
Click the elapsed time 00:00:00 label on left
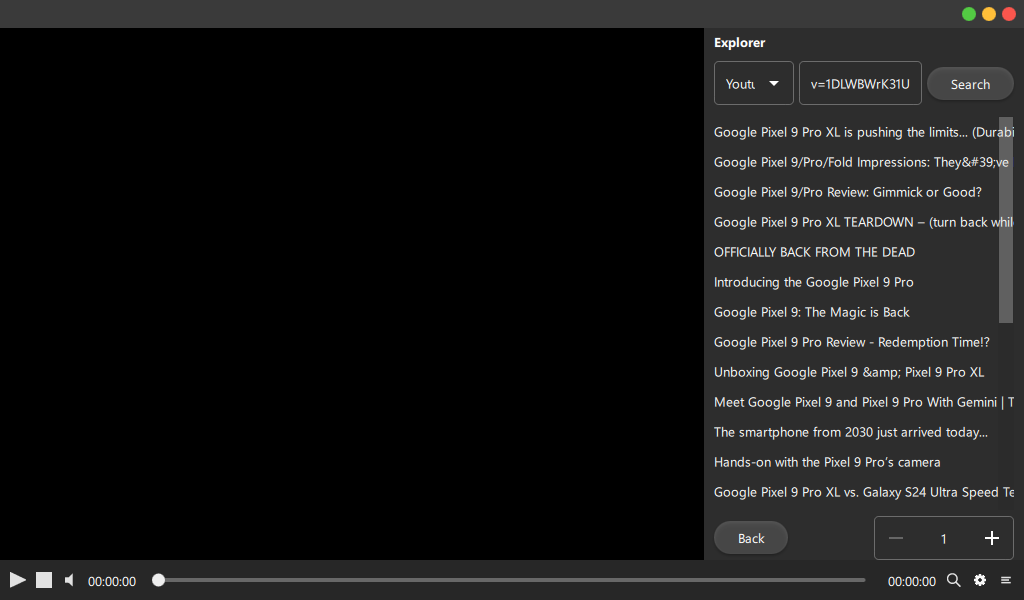112,581
